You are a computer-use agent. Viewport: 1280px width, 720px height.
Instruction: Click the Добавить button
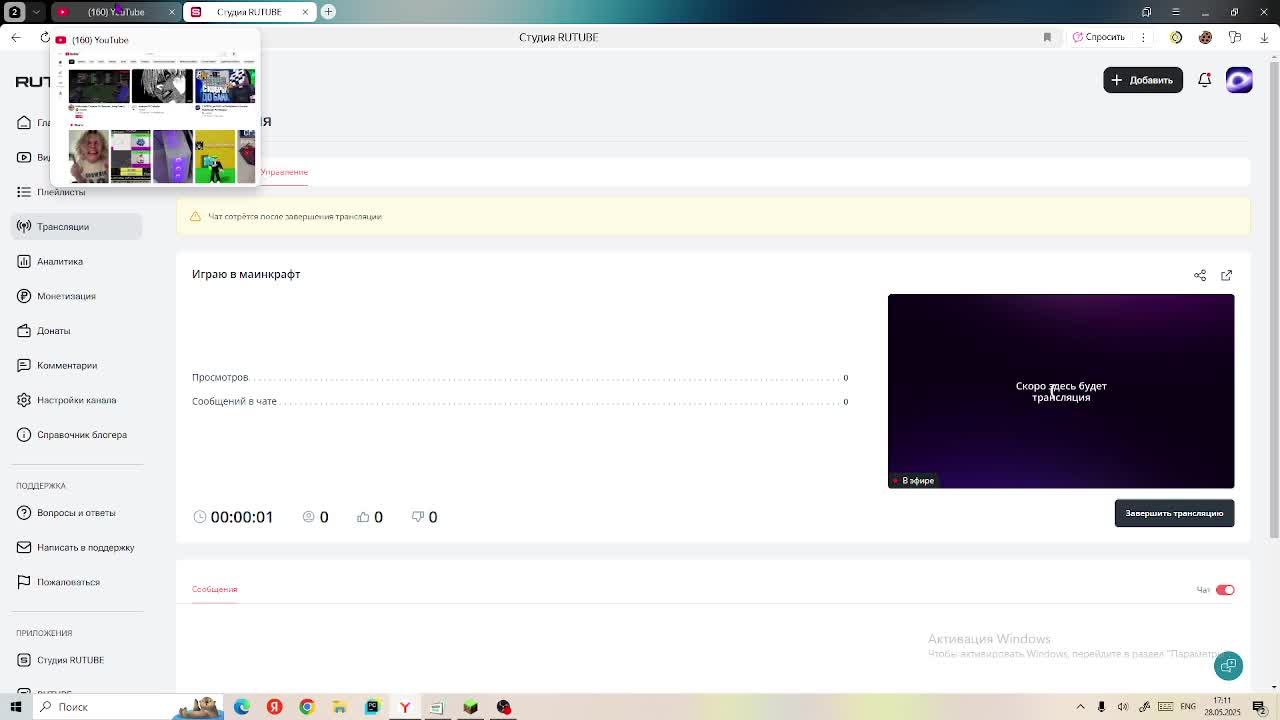[x=1143, y=80]
